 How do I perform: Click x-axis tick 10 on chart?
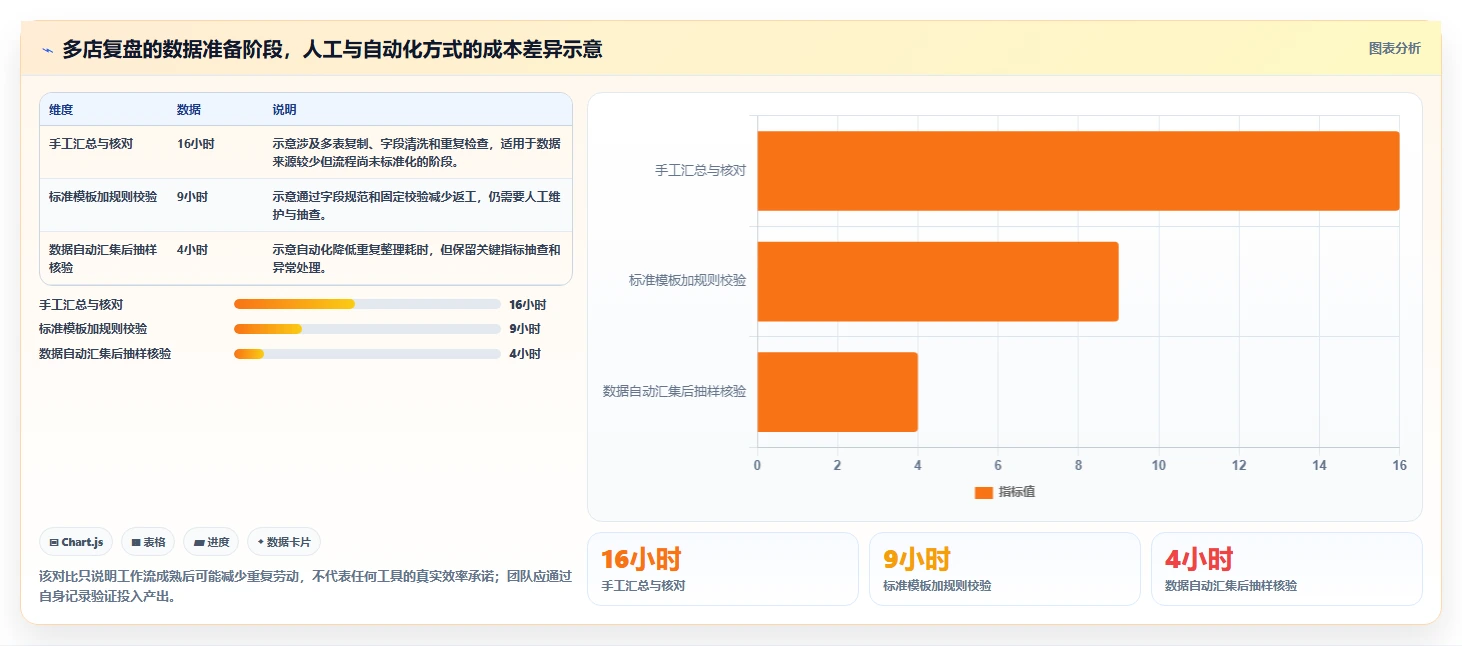point(1158,466)
